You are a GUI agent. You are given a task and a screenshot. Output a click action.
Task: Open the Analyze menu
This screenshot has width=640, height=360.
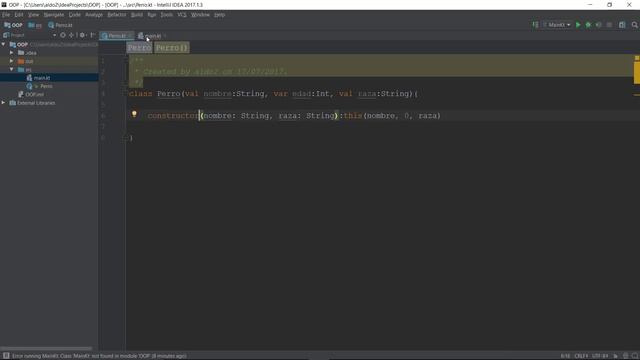point(94,15)
